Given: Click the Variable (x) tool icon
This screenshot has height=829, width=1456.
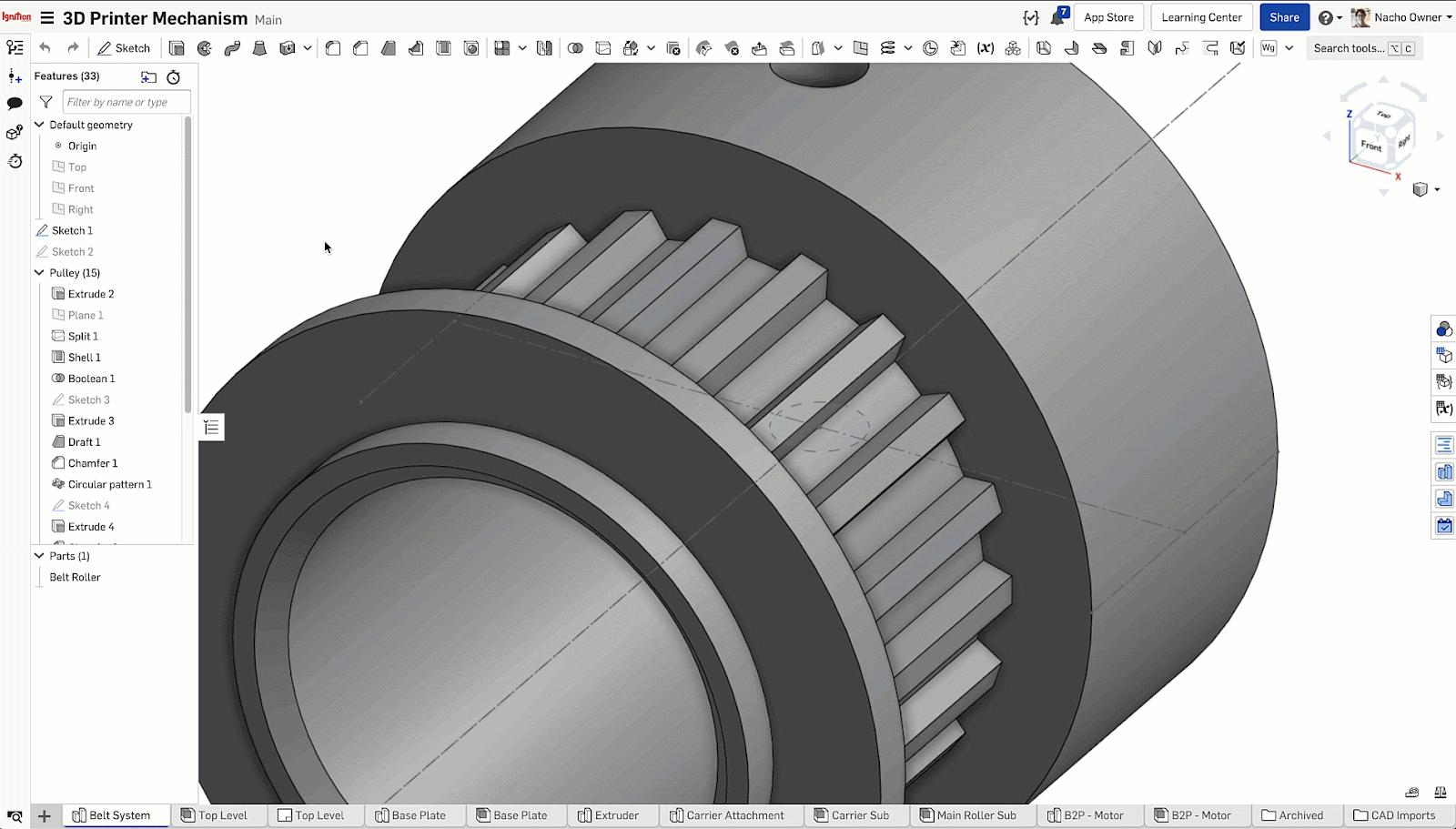Looking at the screenshot, I should coord(985,48).
